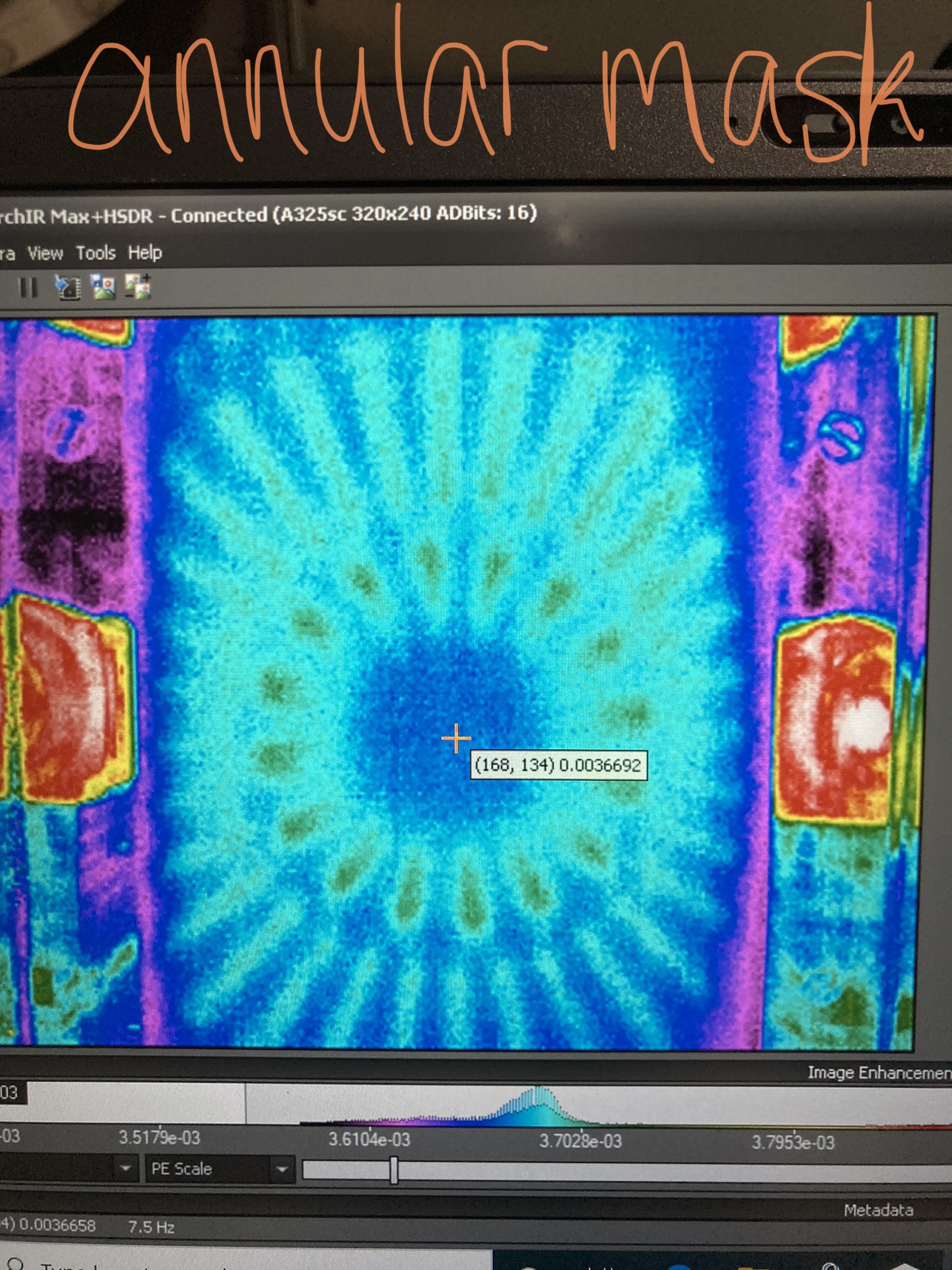Click the save snapshot image icon

click(x=103, y=286)
